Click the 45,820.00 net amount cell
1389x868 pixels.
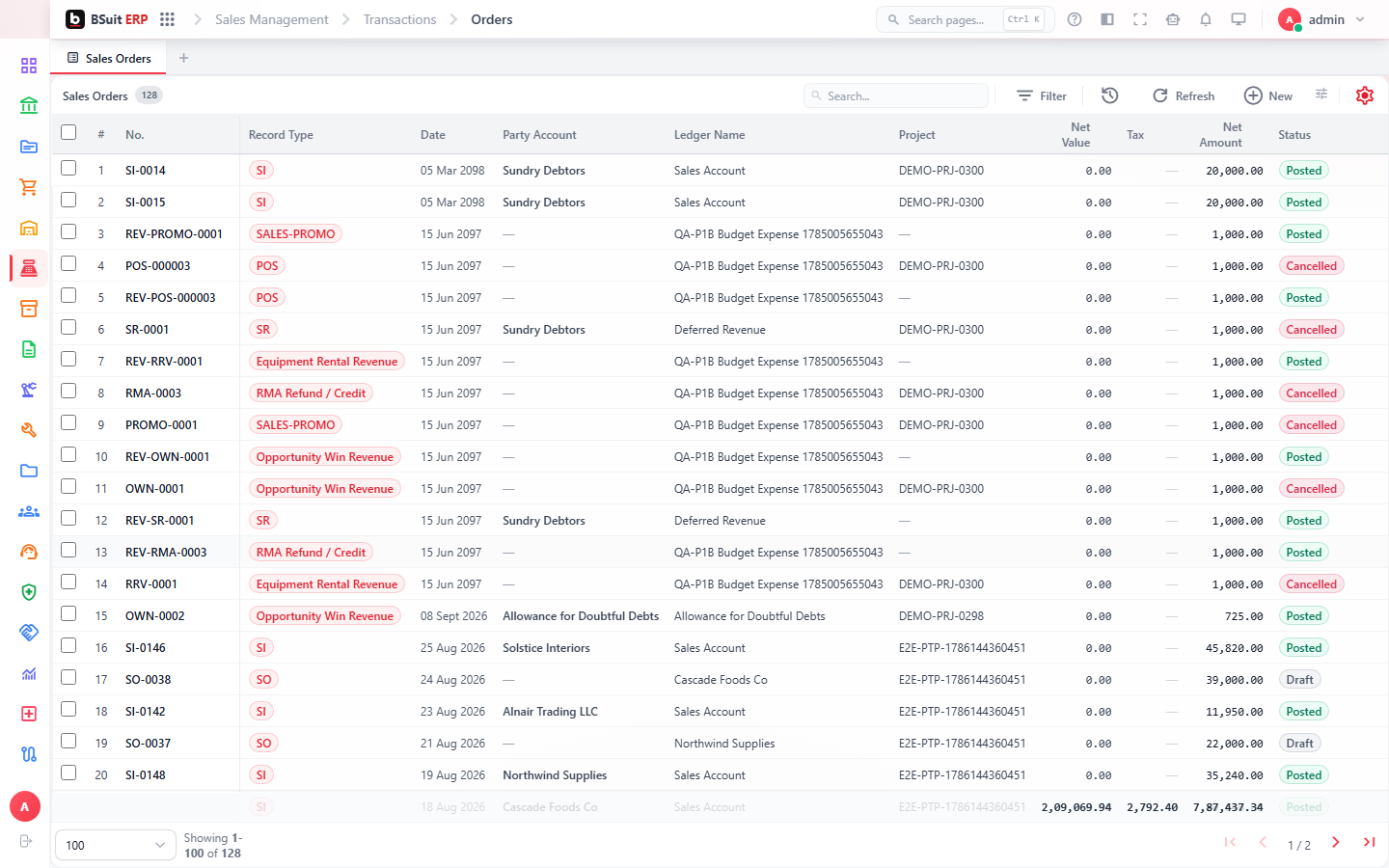click(x=1234, y=648)
